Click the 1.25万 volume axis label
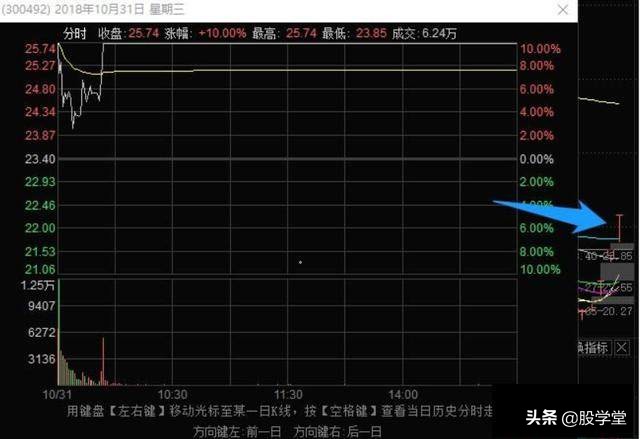640x439 pixels. coord(38,285)
